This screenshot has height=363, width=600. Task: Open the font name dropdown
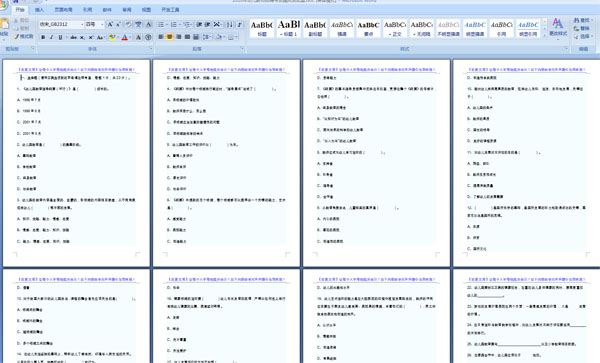[x=82, y=24]
